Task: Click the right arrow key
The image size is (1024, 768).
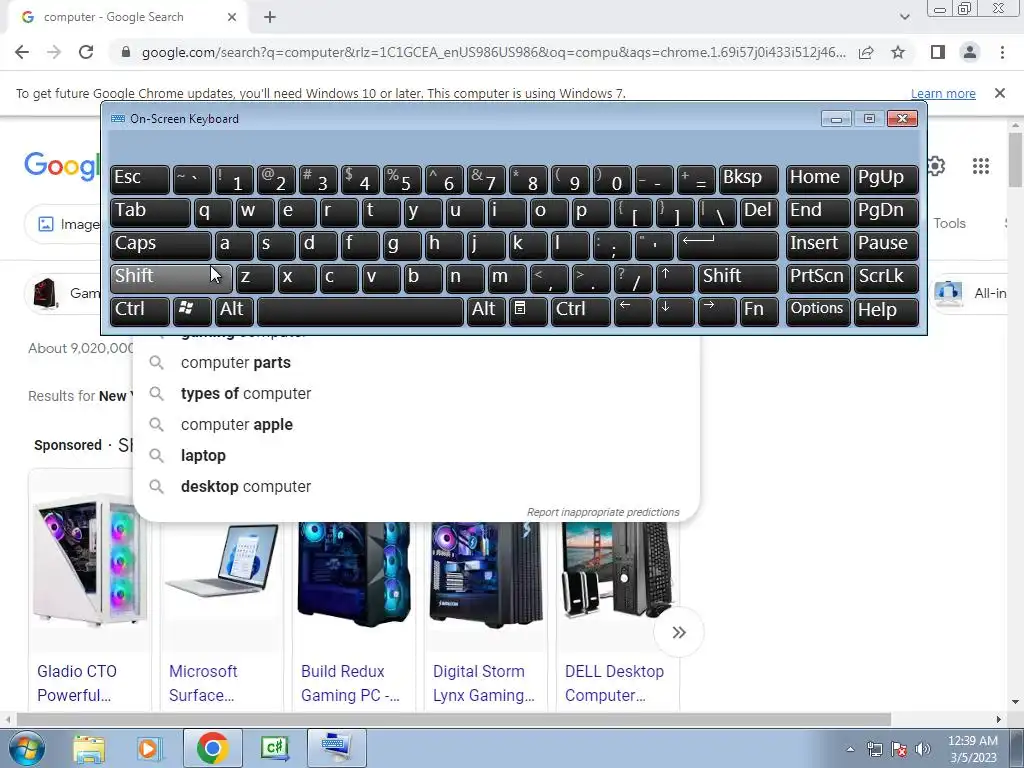Action: [x=716, y=311]
